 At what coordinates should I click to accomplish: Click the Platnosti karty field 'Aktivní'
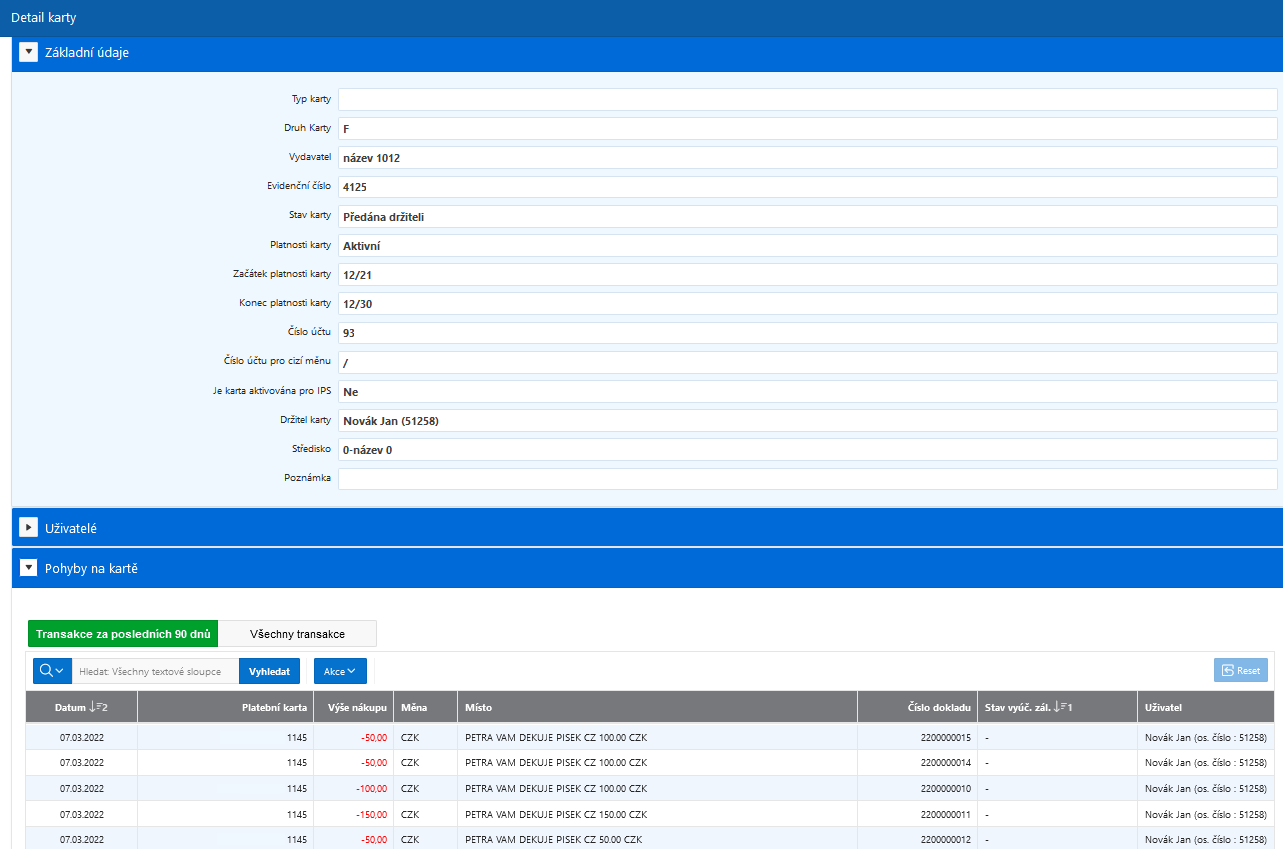808,245
